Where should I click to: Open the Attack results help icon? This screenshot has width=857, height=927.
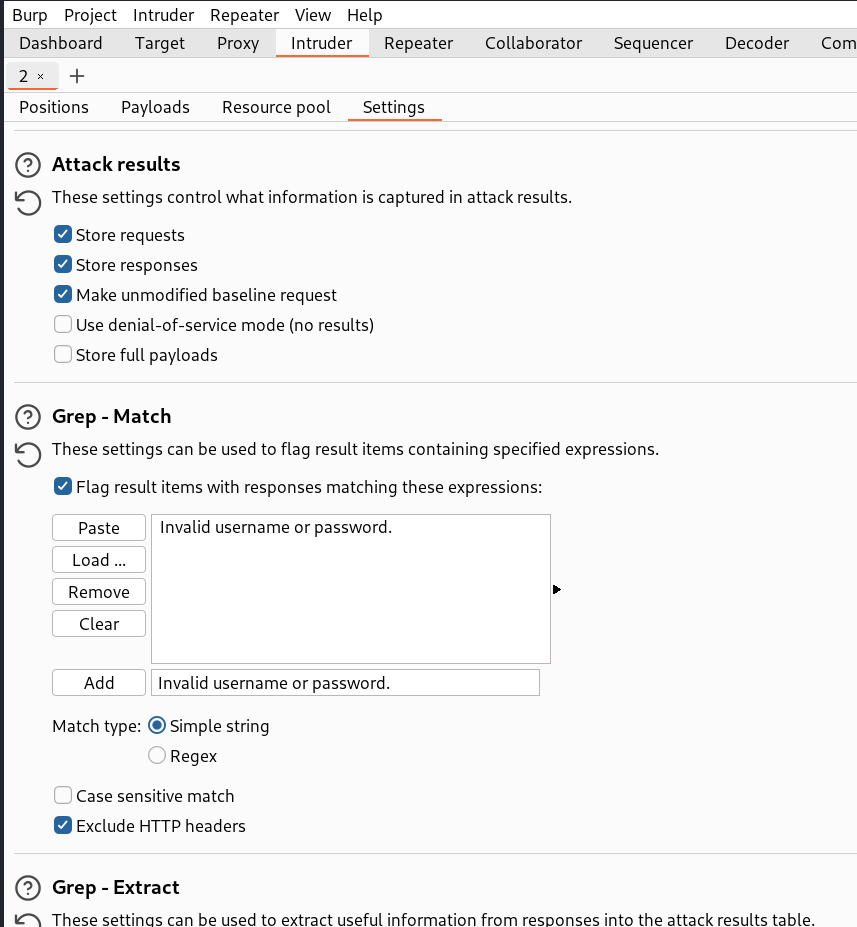click(x=27, y=164)
